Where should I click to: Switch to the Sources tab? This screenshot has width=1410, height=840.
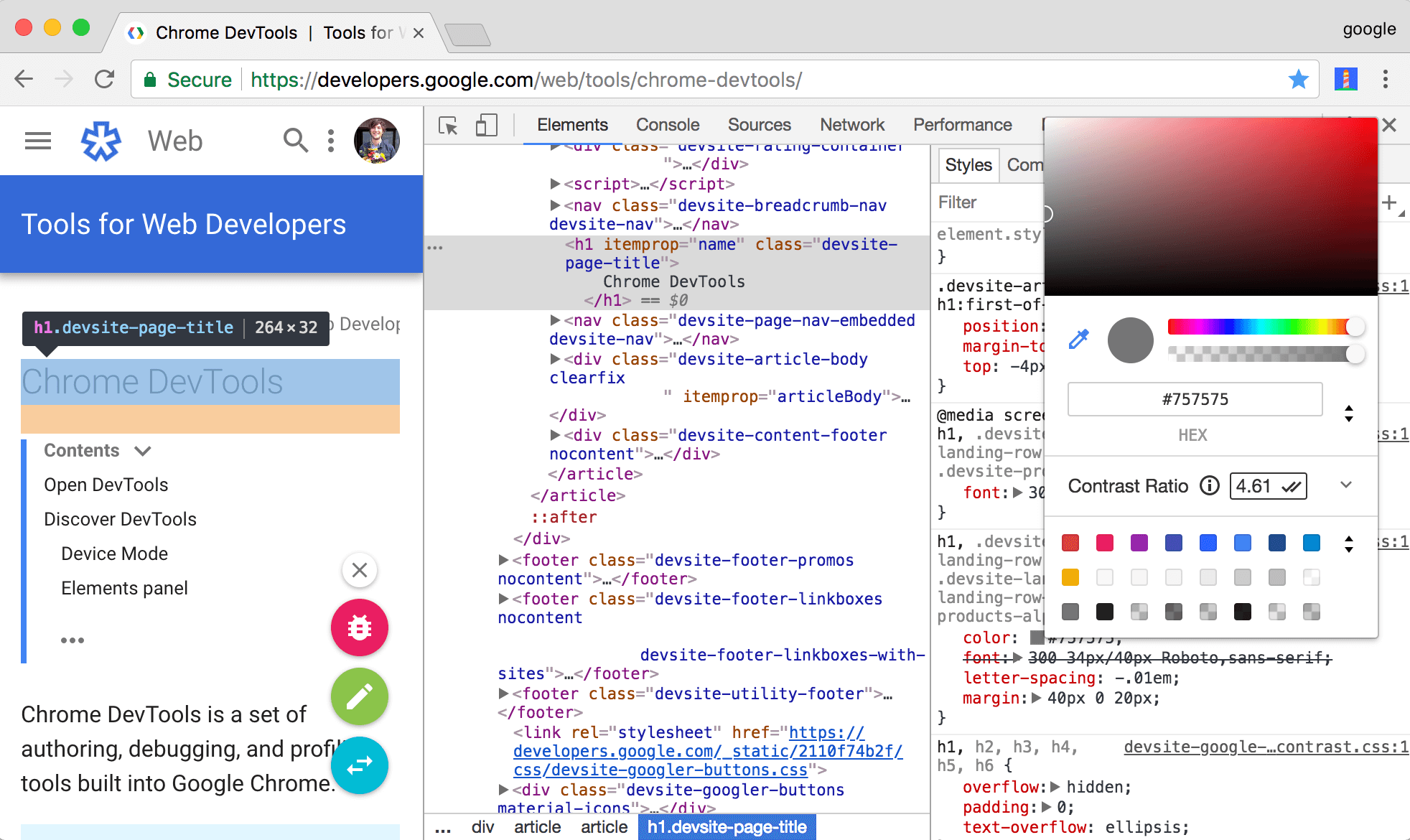click(760, 125)
